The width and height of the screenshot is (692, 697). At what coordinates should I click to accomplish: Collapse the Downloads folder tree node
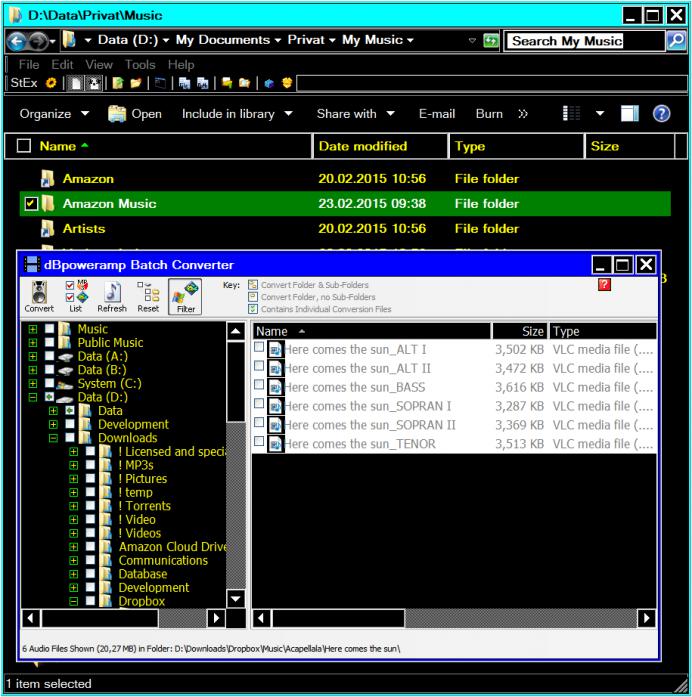click(x=54, y=438)
